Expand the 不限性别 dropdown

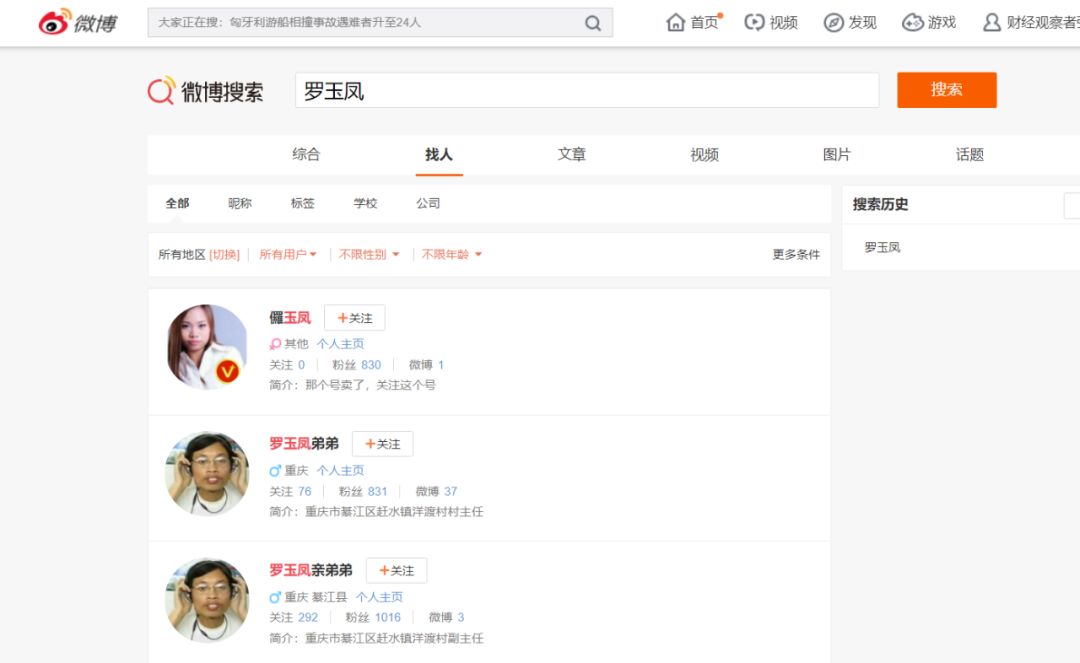tap(366, 254)
